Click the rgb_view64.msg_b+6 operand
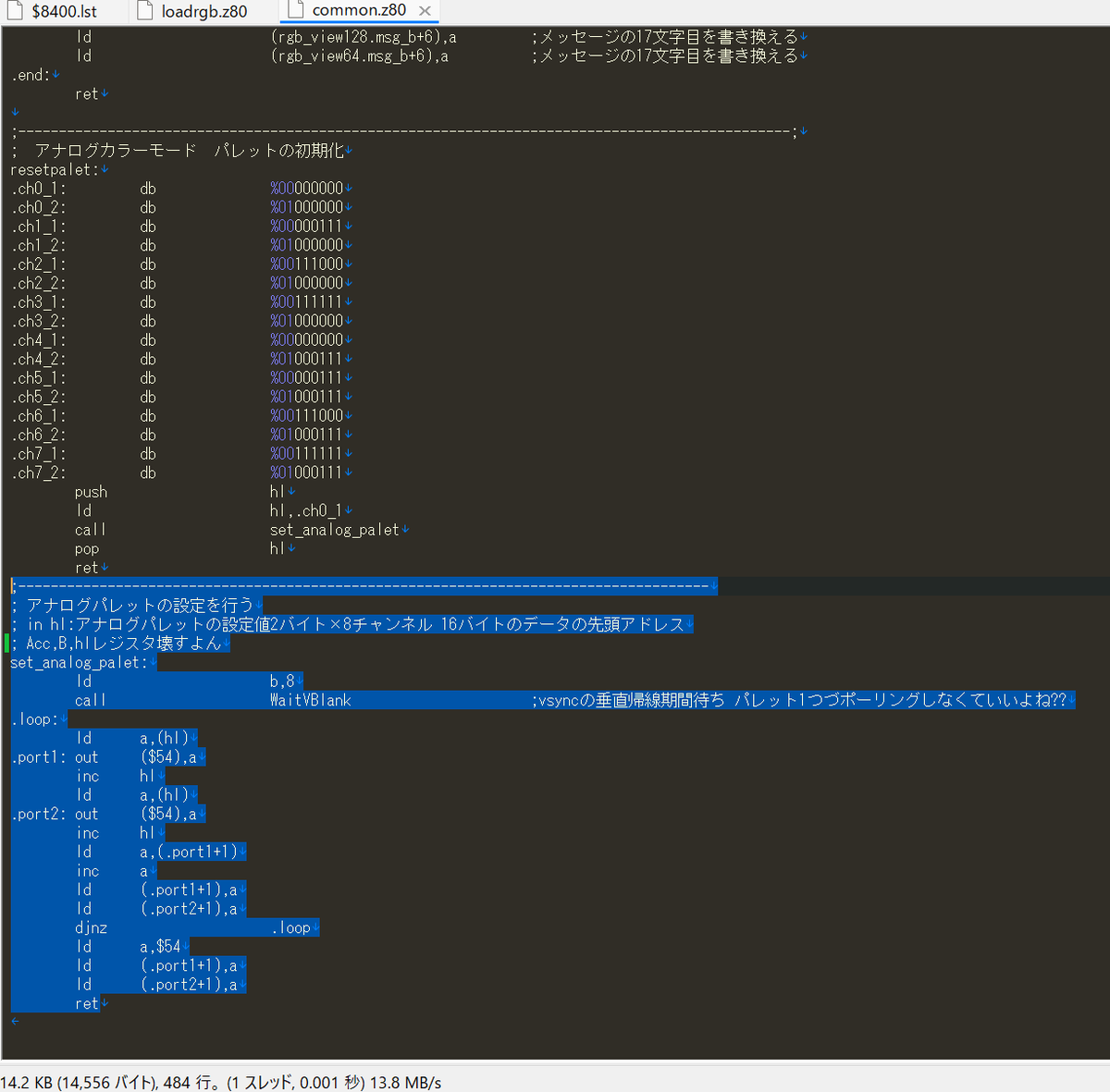This screenshot has height=1092, width=1110. (x=360, y=55)
